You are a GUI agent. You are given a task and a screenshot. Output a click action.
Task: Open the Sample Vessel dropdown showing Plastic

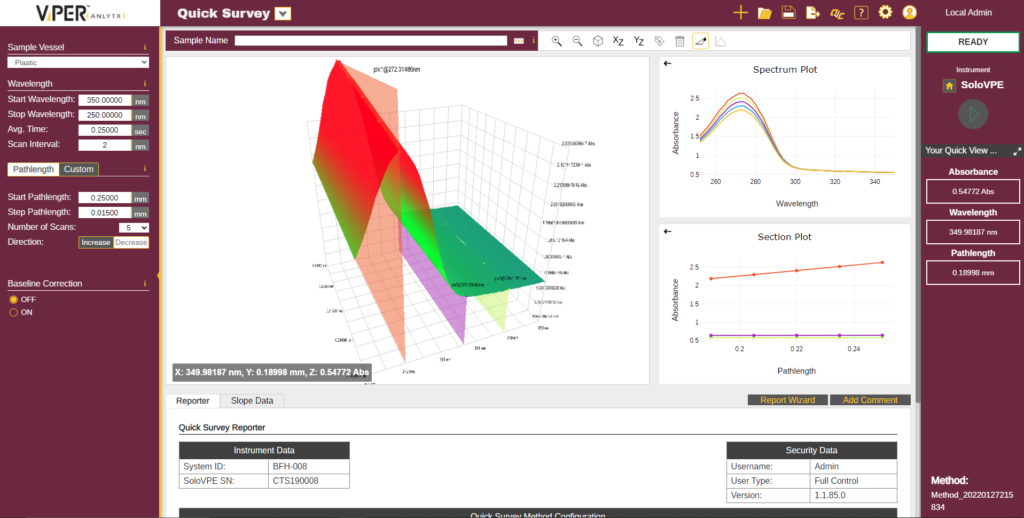(78, 62)
